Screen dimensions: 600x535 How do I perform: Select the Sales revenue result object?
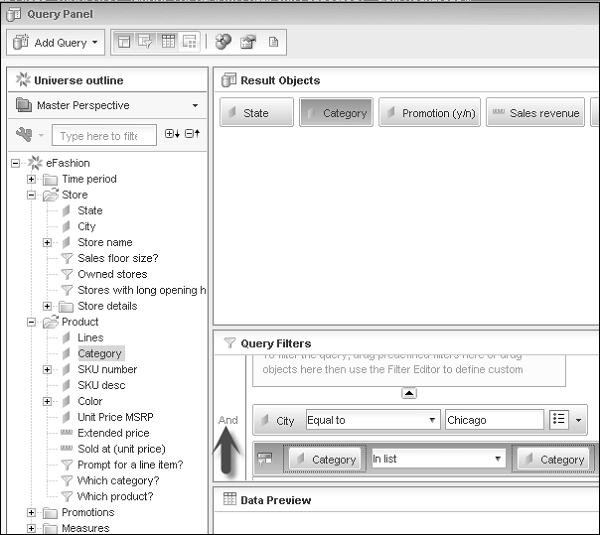click(x=535, y=113)
